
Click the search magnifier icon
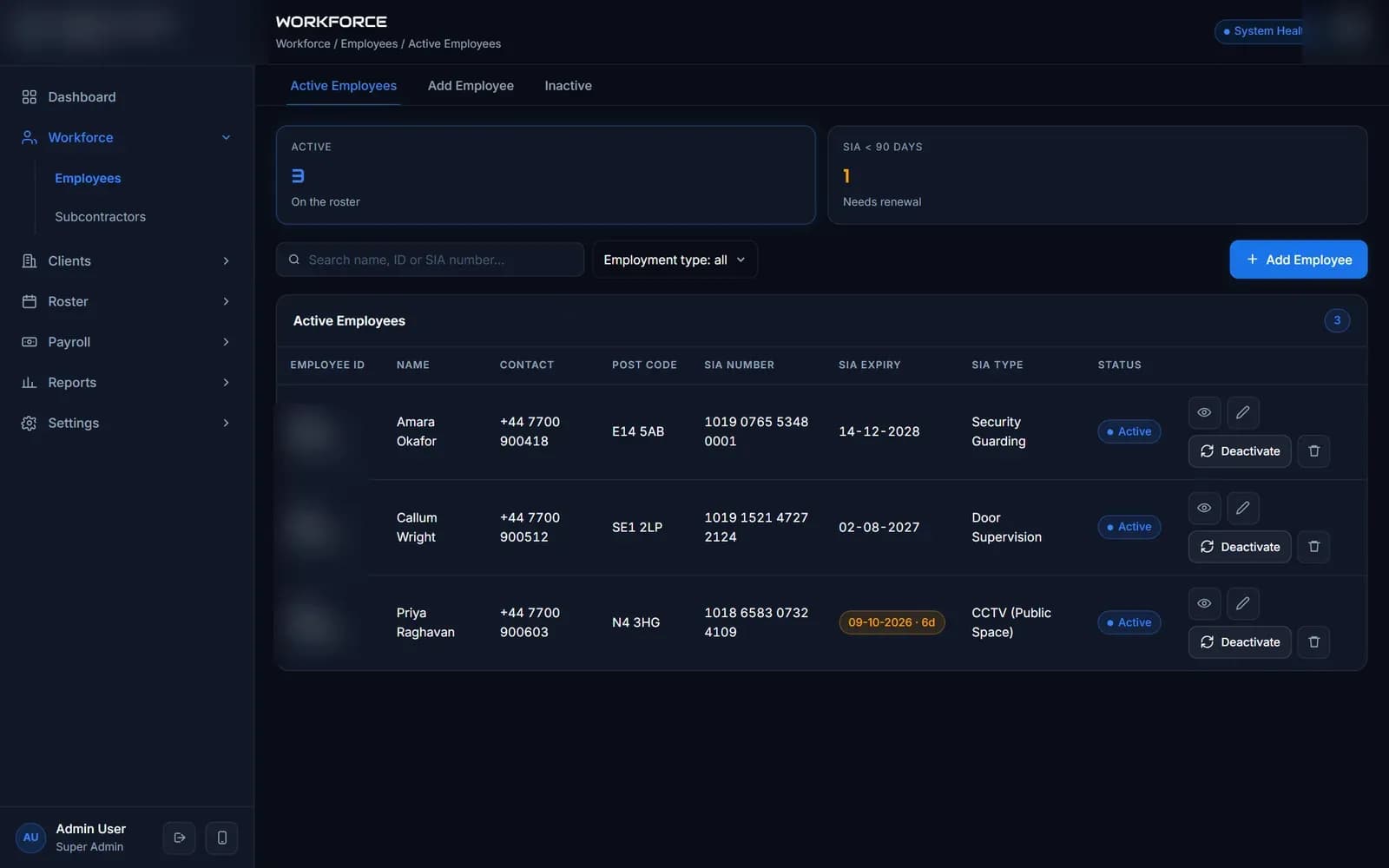tap(294, 260)
